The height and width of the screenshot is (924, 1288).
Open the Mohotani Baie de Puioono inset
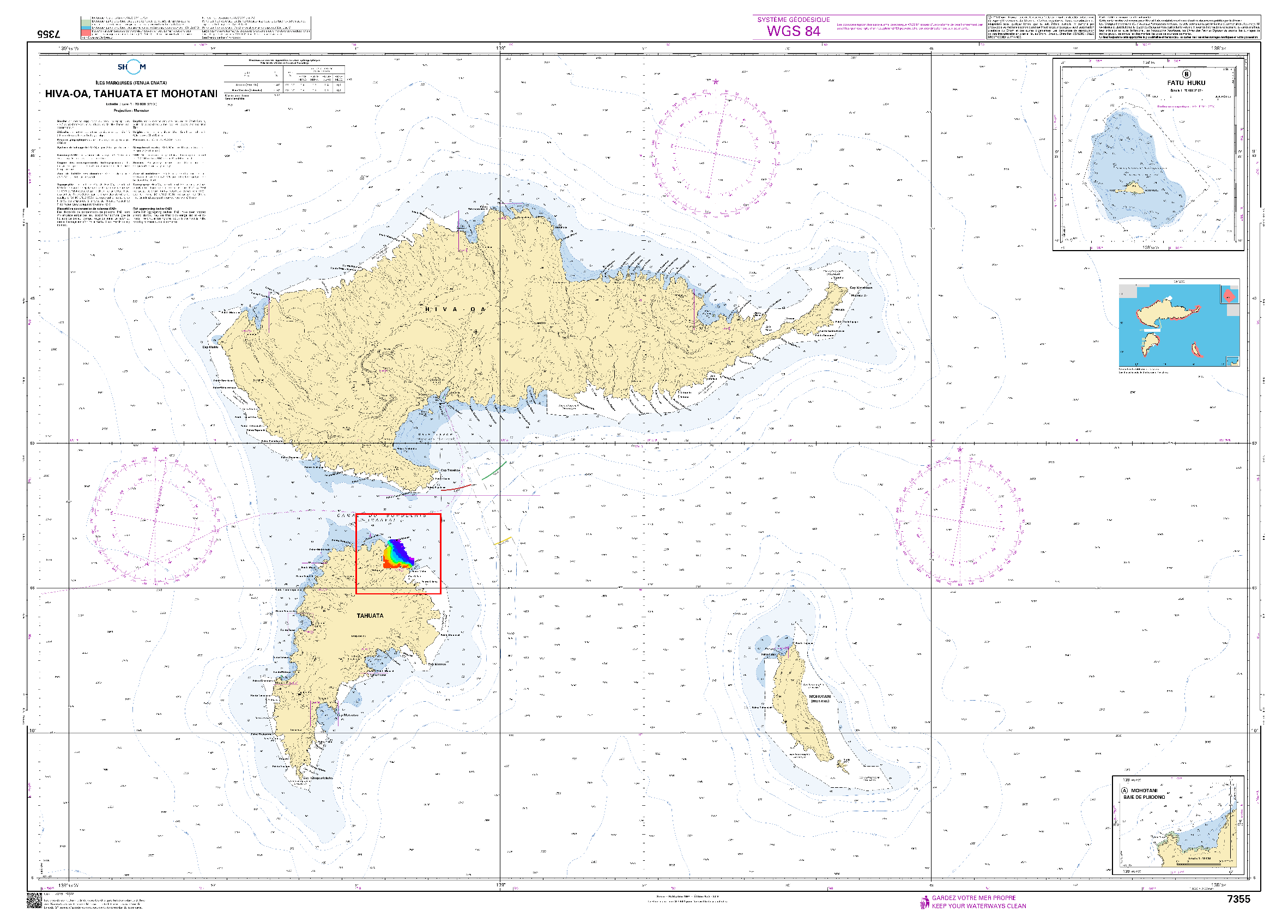click(x=1178, y=825)
